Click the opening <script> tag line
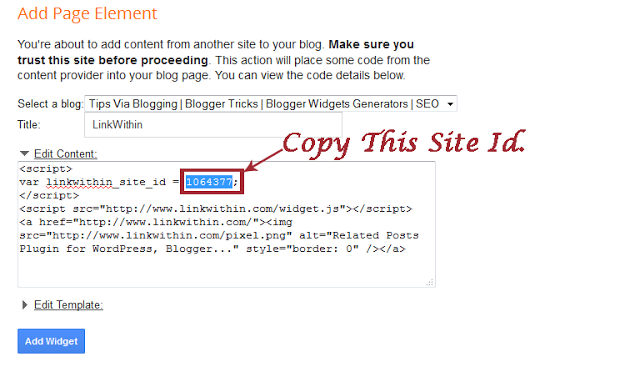The width and height of the screenshot is (640, 372). [x=46, y=169]
